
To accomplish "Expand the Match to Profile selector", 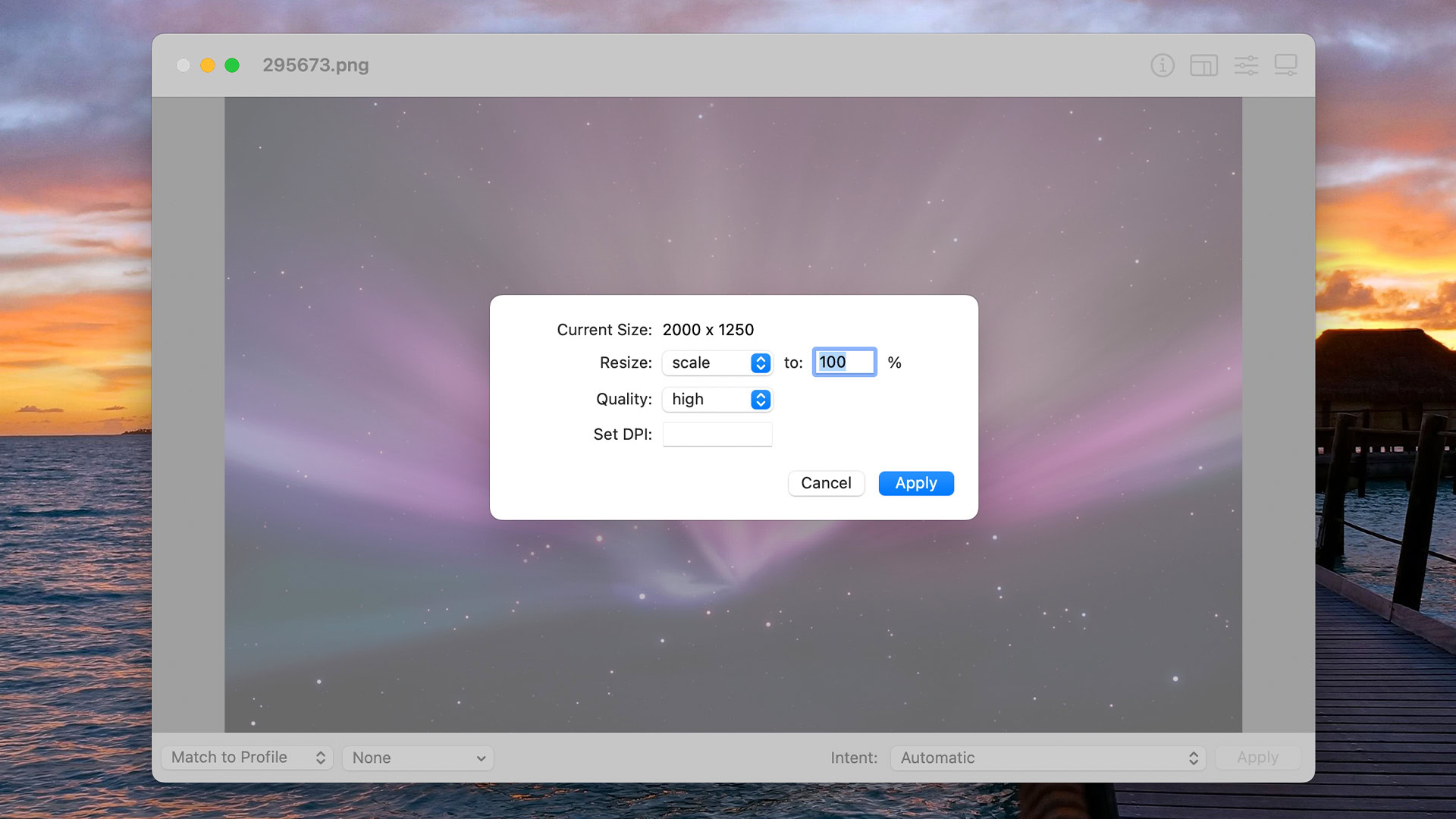I will click(x=249, y=757).
